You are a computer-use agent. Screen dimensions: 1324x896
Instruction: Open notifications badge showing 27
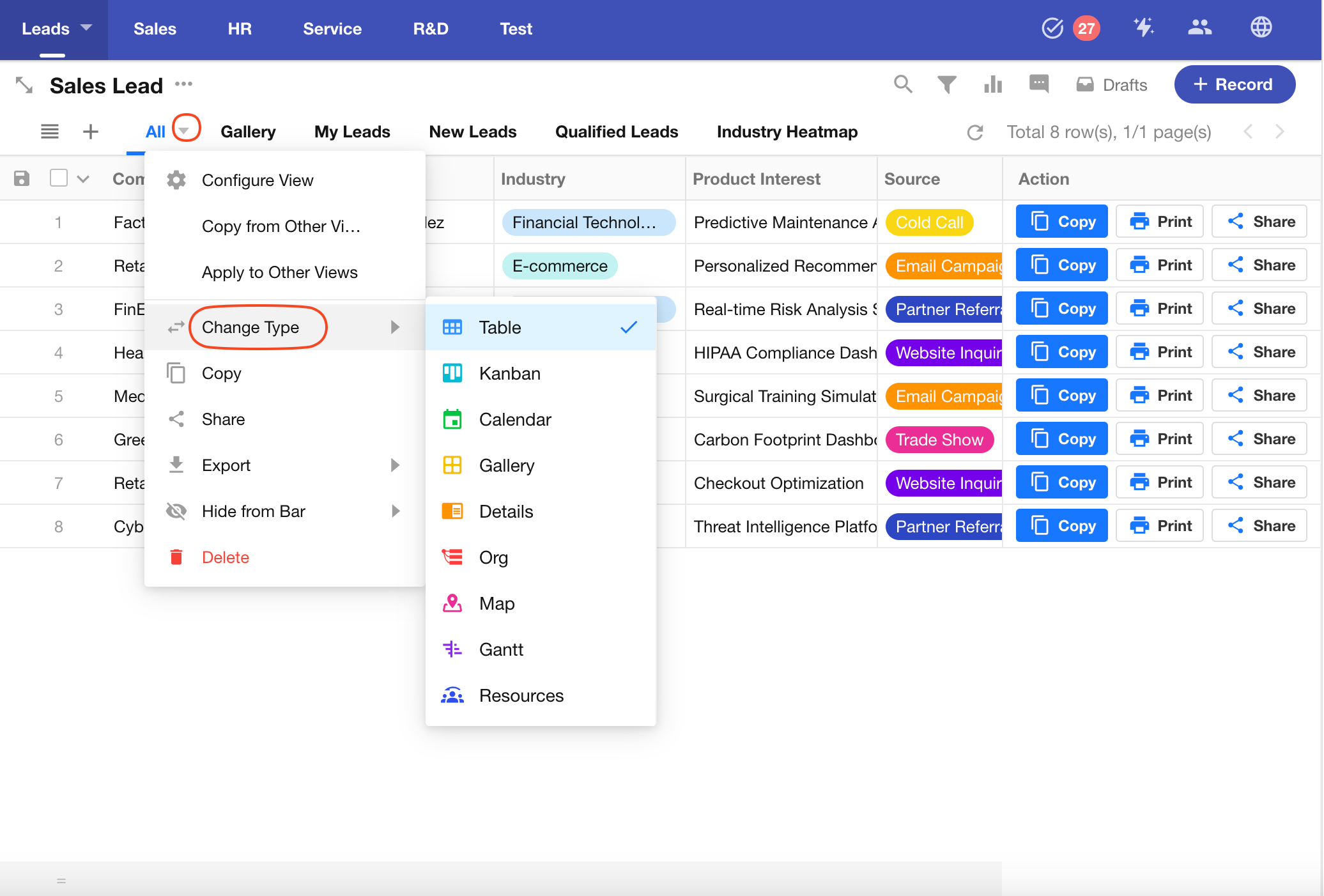tap(1086, 28)
